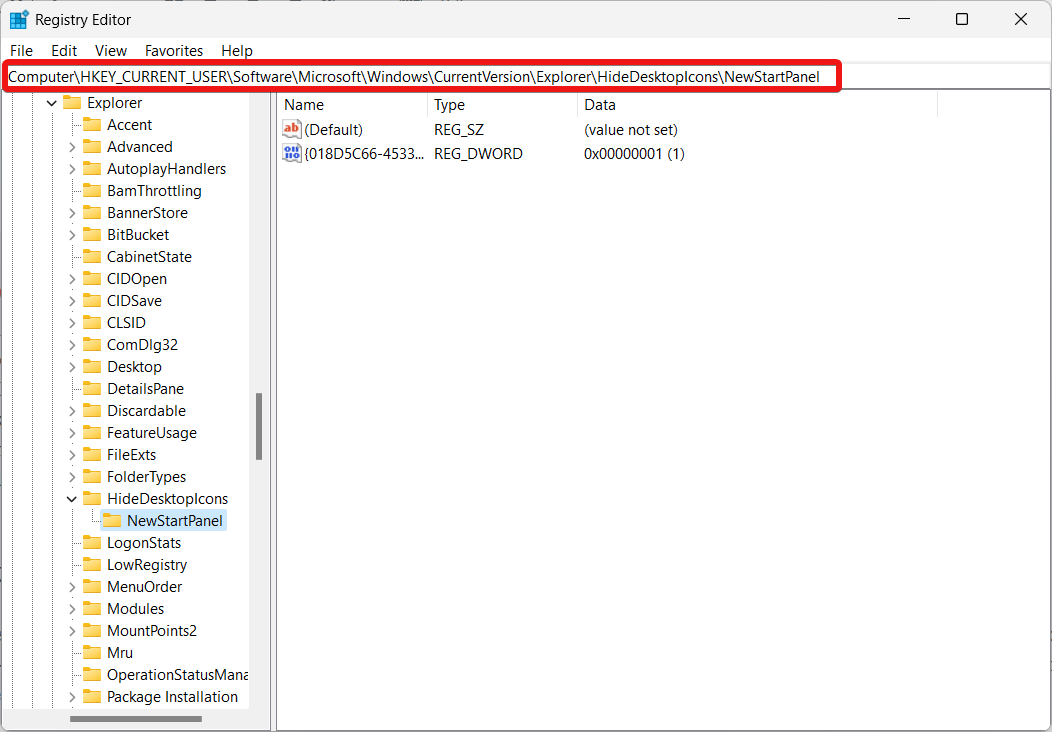Click the REG_DWORD type cell
Image resolution: width=1052 pixels, height=732 pixels.
[x=478, y=154]
